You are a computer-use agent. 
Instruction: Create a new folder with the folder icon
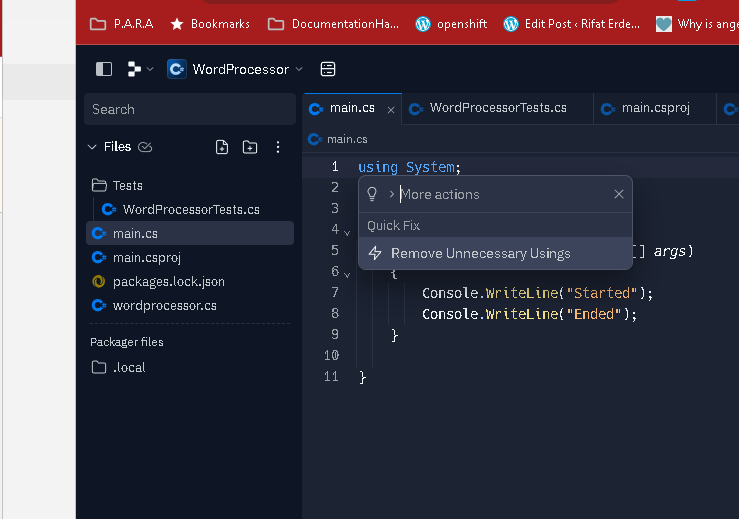pyautogui.click(x=250, y=147)
